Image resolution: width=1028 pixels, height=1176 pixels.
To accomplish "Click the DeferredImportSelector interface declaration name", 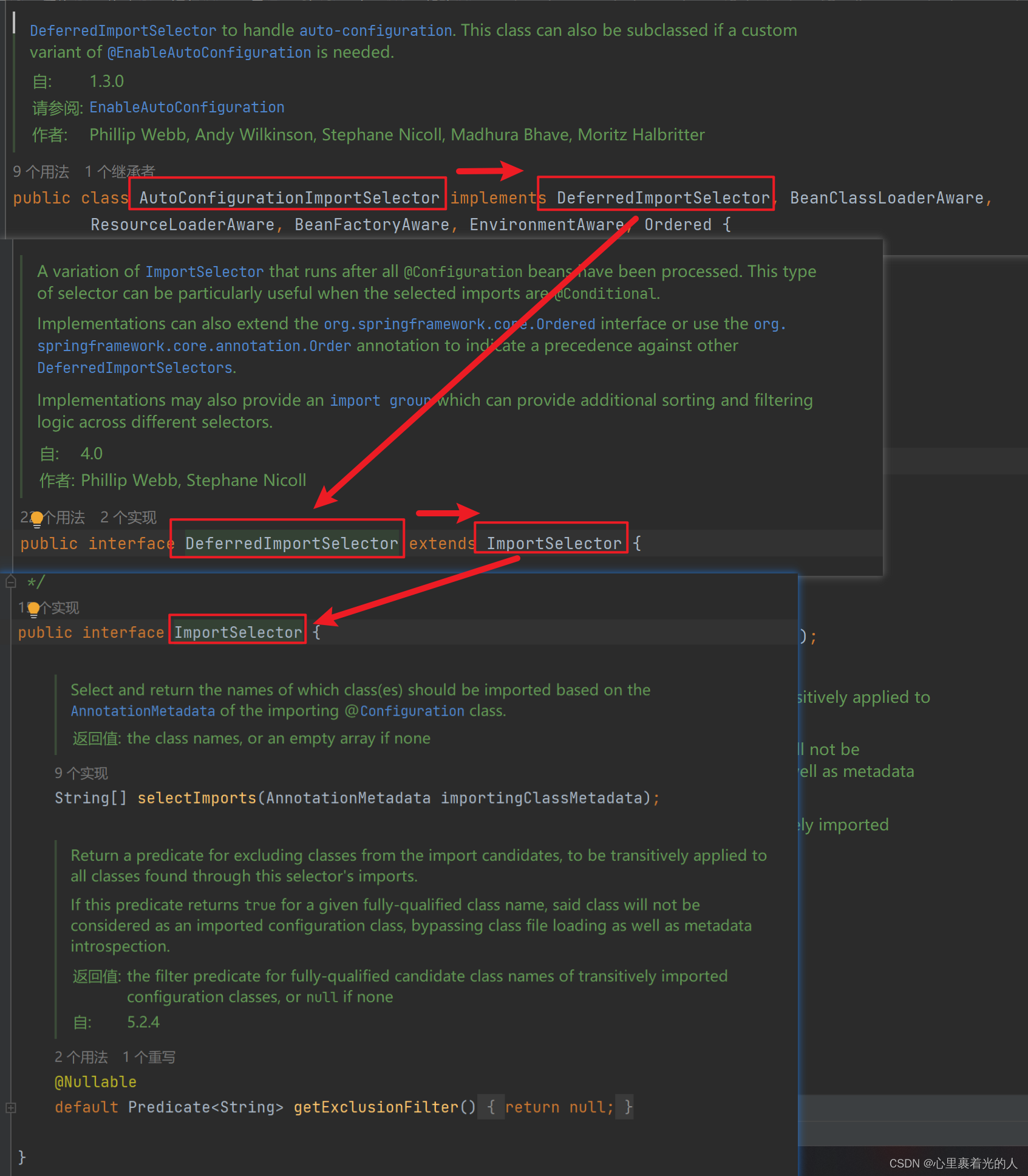I will pyautogui.click(x=291, y=544).
